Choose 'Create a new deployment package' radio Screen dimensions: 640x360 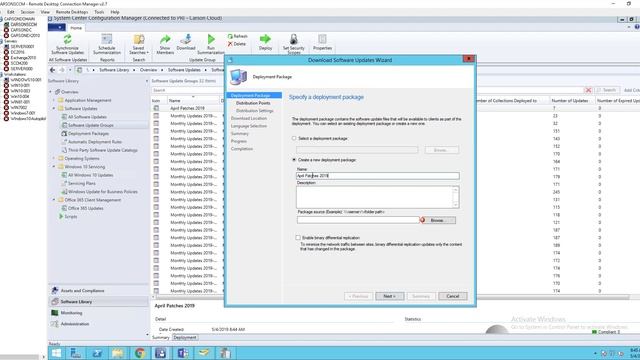(294, 160)
